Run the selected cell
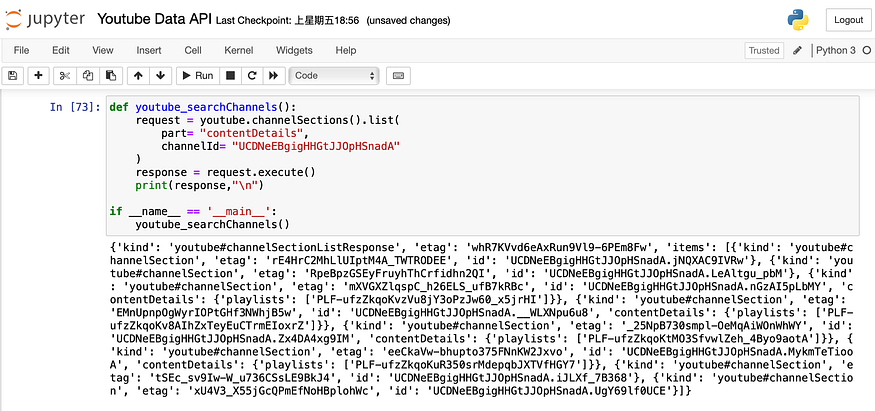 pyautogui.click(x=198, y=76)
